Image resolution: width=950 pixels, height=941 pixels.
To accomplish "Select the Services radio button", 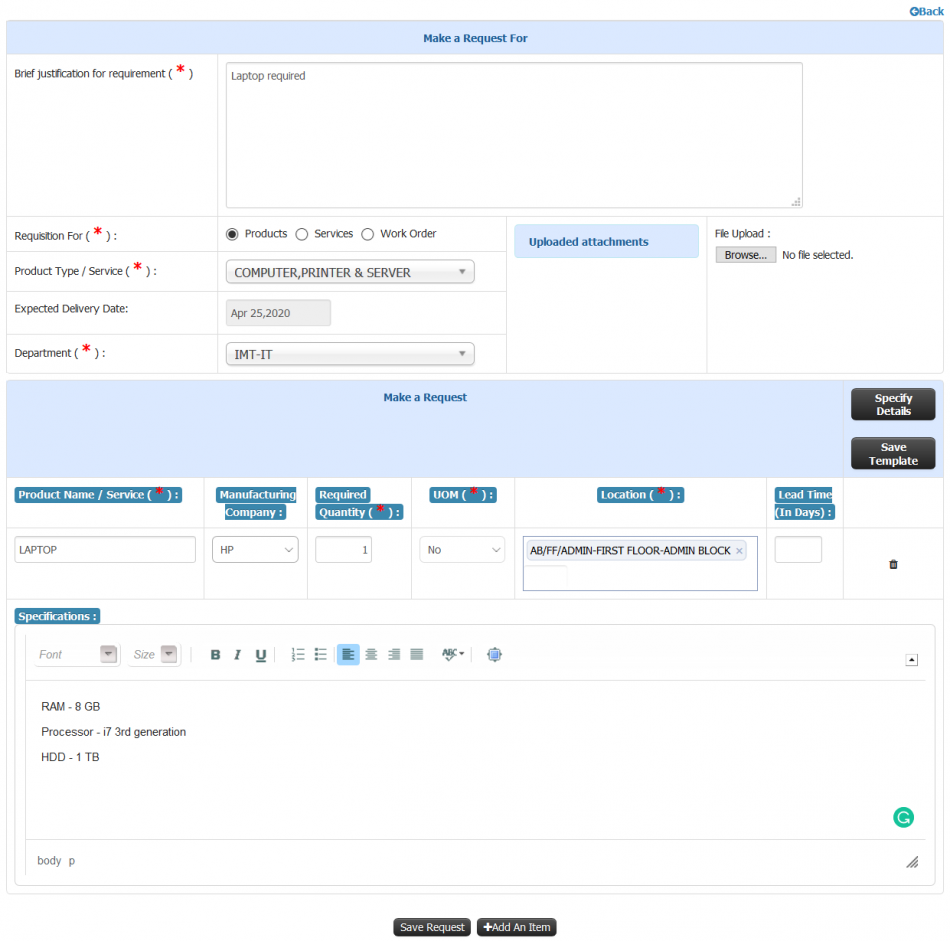I will point(302,234).
